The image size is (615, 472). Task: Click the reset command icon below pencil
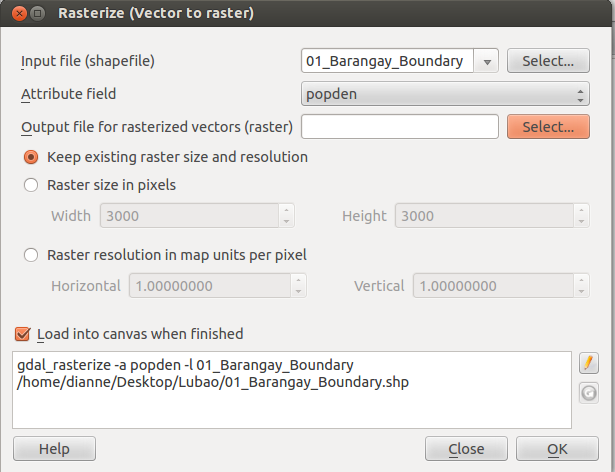(588, 393)
